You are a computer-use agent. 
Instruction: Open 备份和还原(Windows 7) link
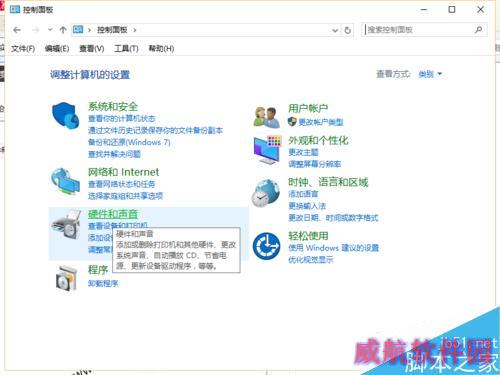(129, 142)
